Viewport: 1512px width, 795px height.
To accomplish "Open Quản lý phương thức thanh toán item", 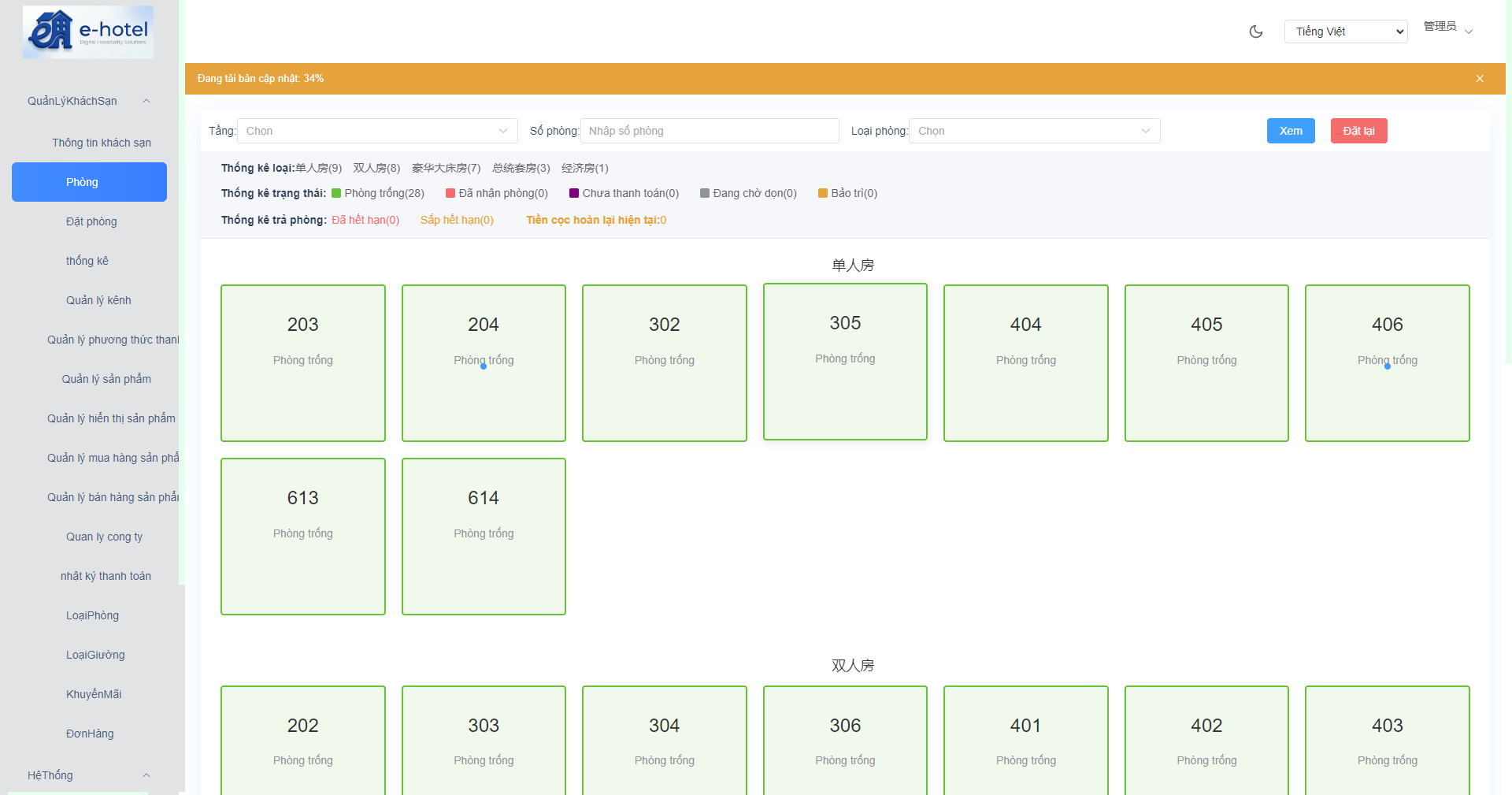I will pos(113,340).
